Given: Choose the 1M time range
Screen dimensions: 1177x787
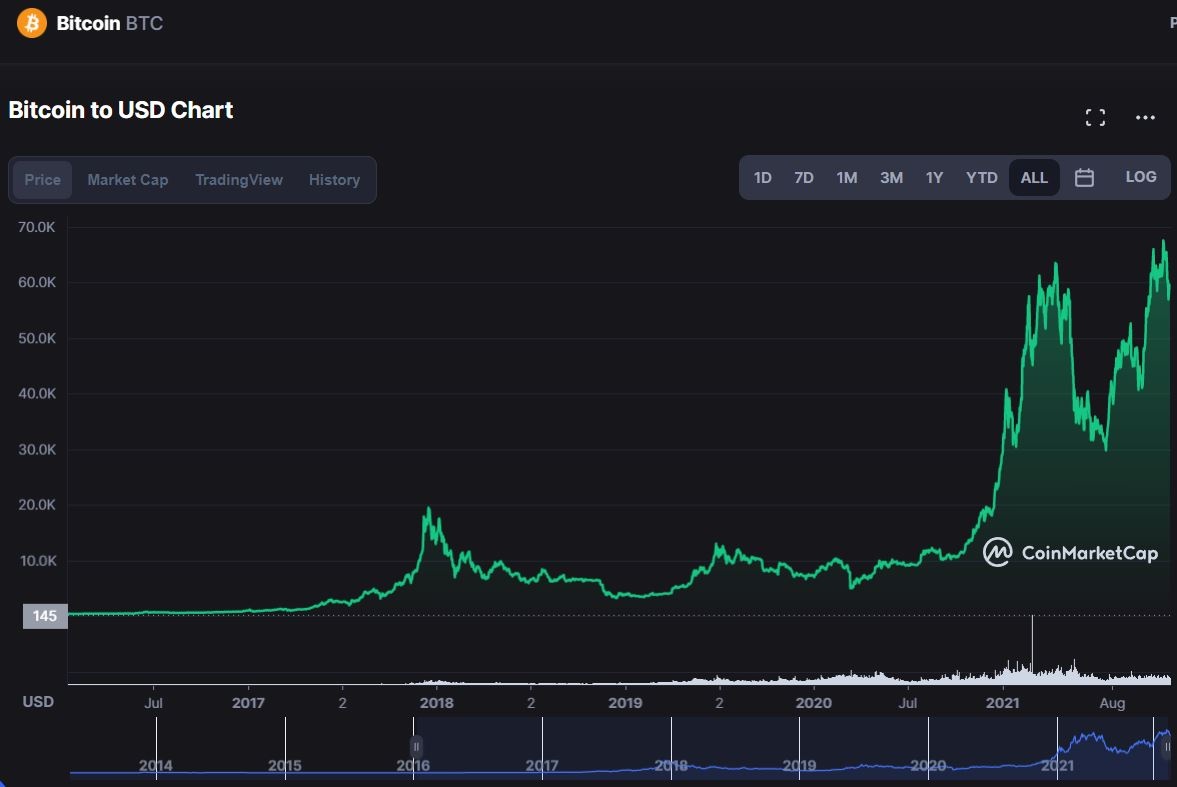Looking at the screenshot, I should point(846,178).
